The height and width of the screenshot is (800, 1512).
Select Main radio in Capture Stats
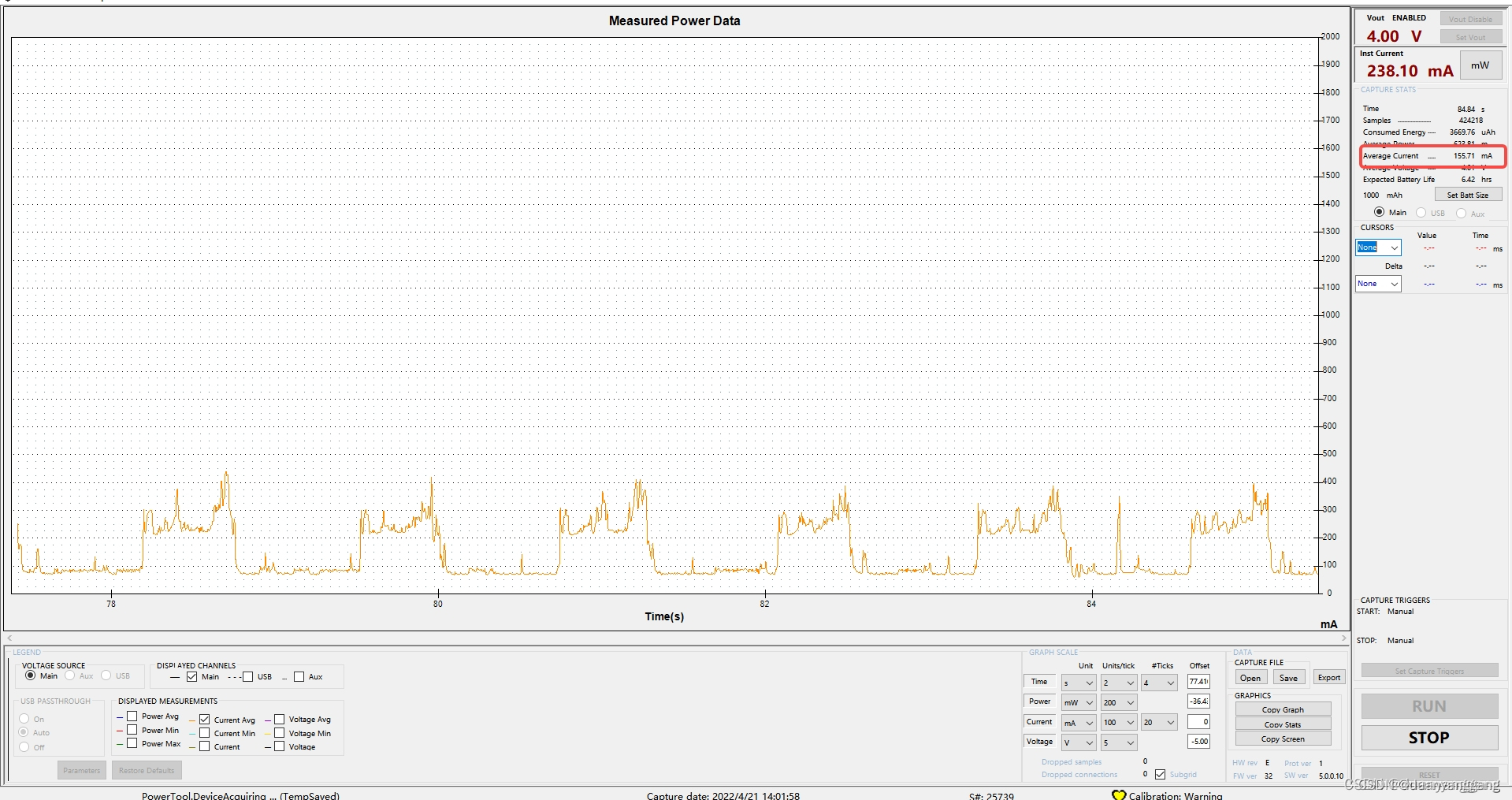click(1379, 212)
